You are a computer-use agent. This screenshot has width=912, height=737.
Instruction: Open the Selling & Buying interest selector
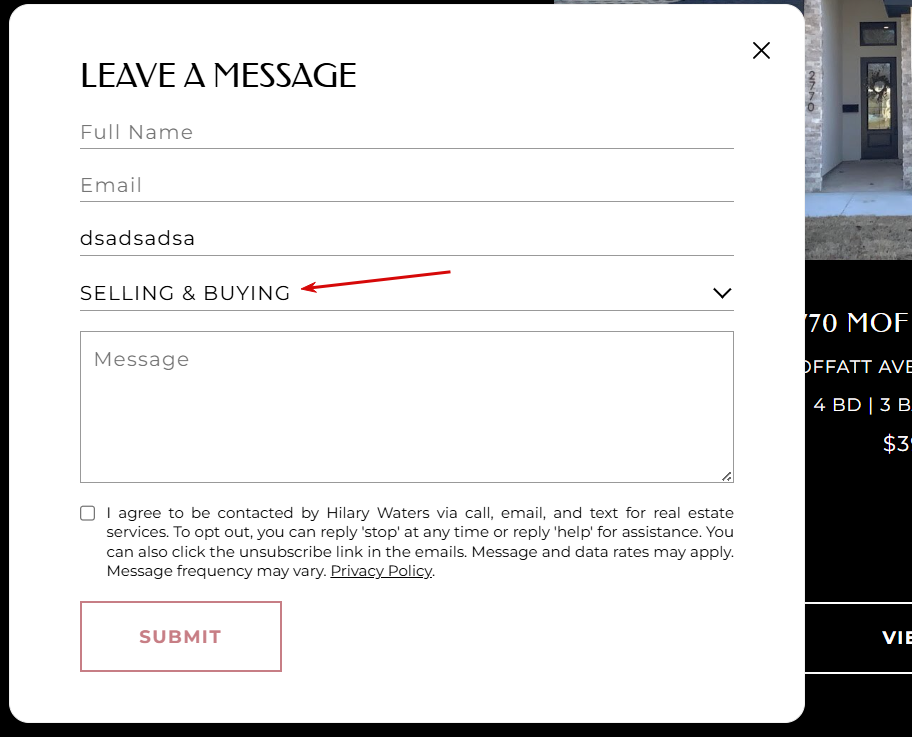[x=407, y=293]
